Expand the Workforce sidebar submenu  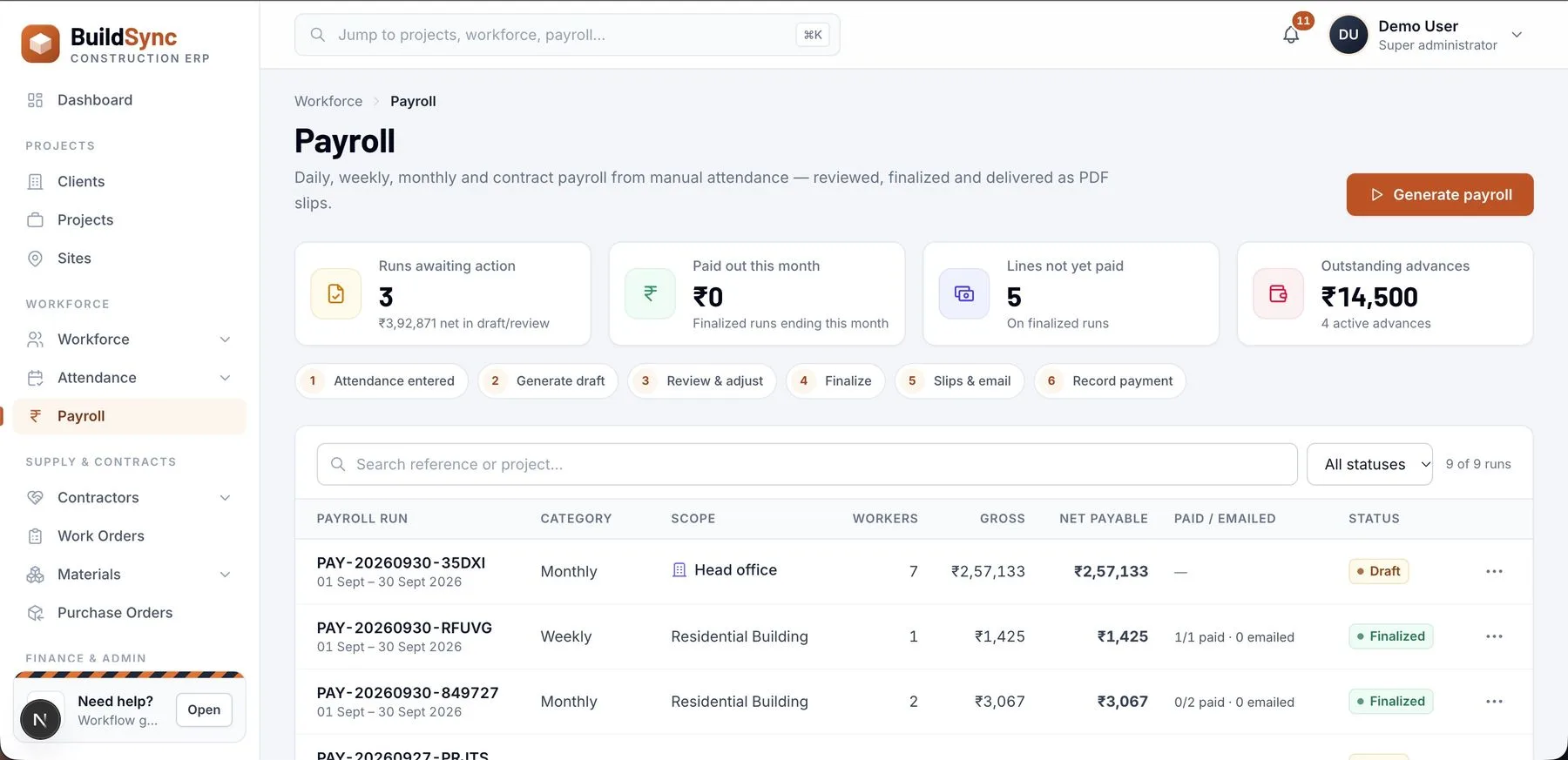pyautogui.click(x=225, y=340)
